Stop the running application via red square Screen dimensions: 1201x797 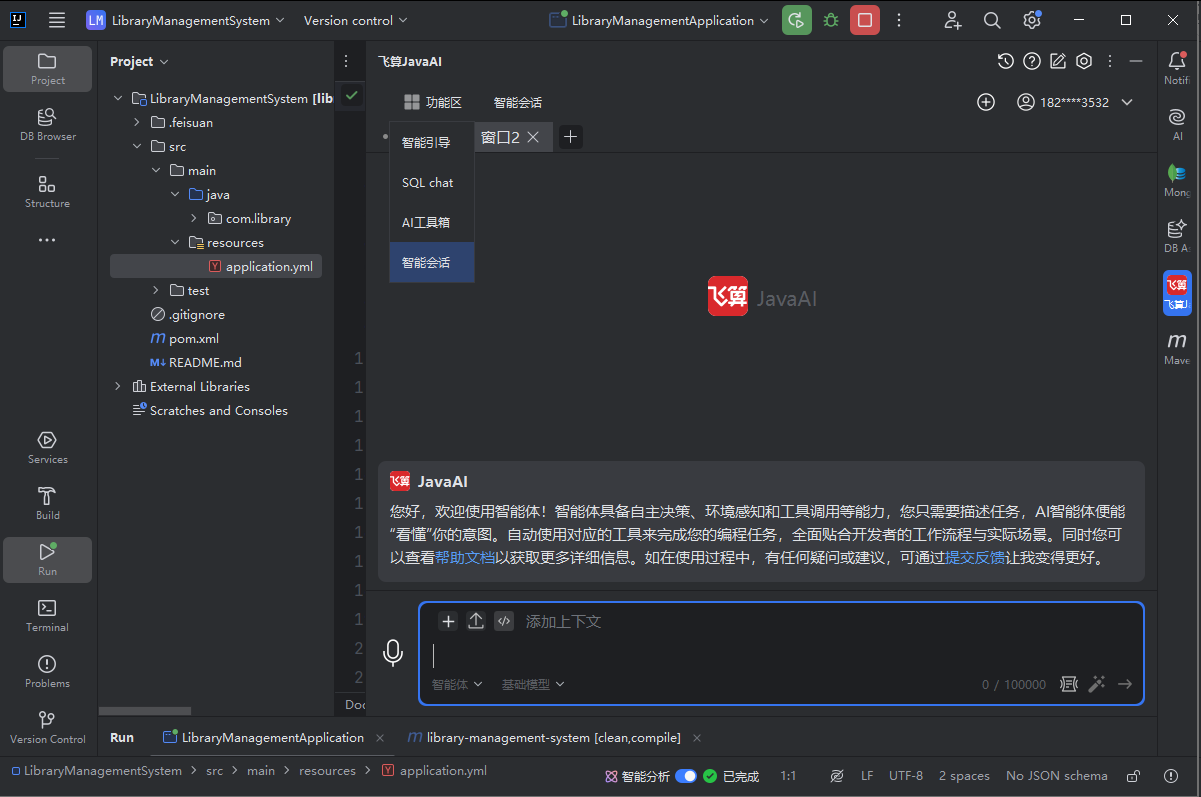click(x=865, y=20)
